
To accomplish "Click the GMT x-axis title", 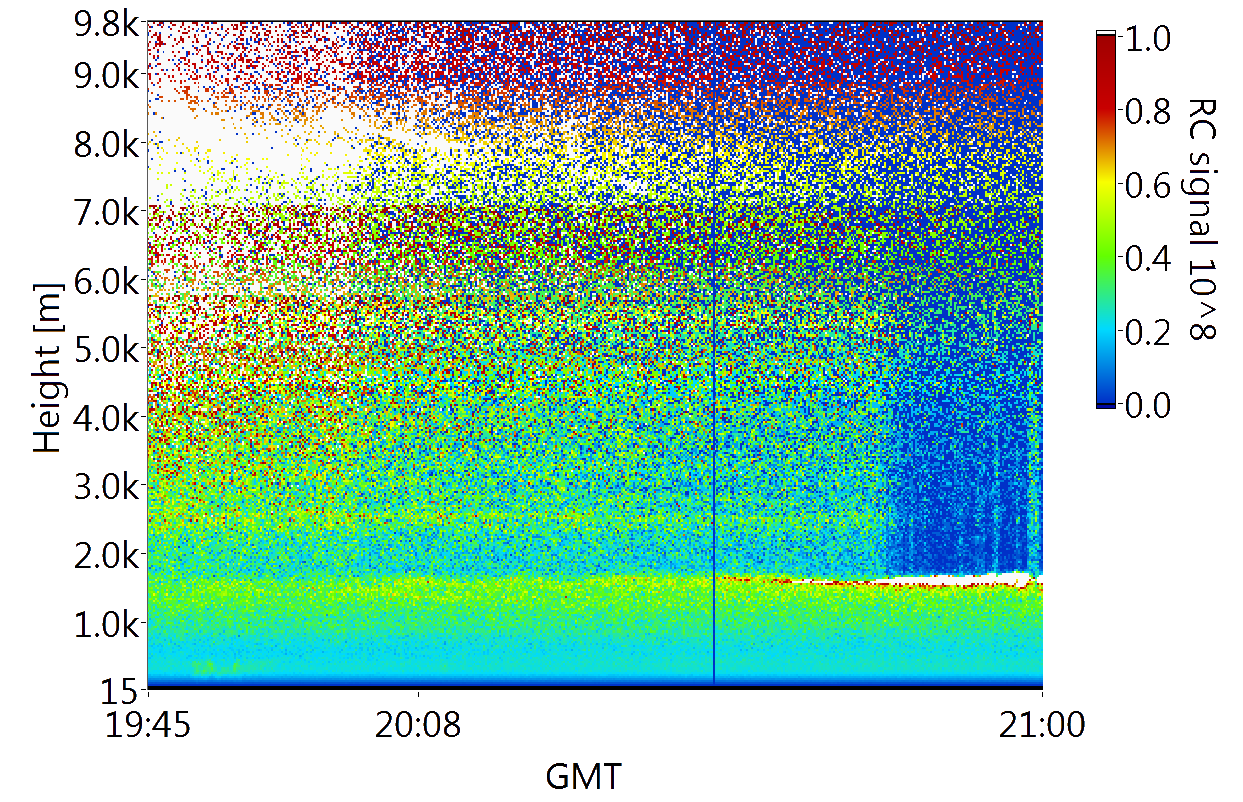I will (583, 775).
